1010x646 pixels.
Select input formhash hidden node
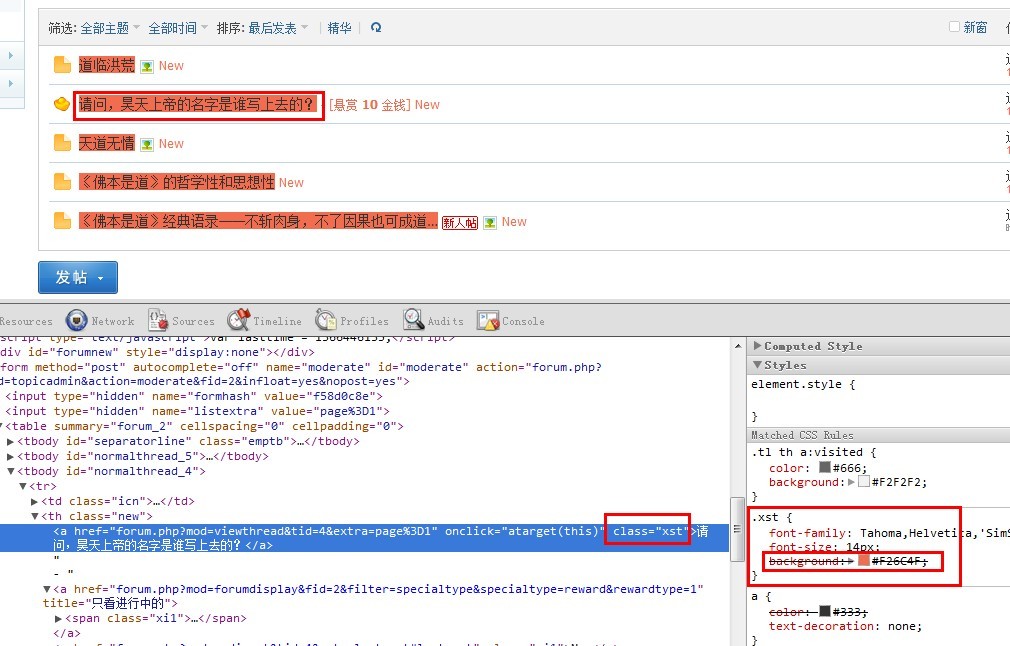[194, 396]
